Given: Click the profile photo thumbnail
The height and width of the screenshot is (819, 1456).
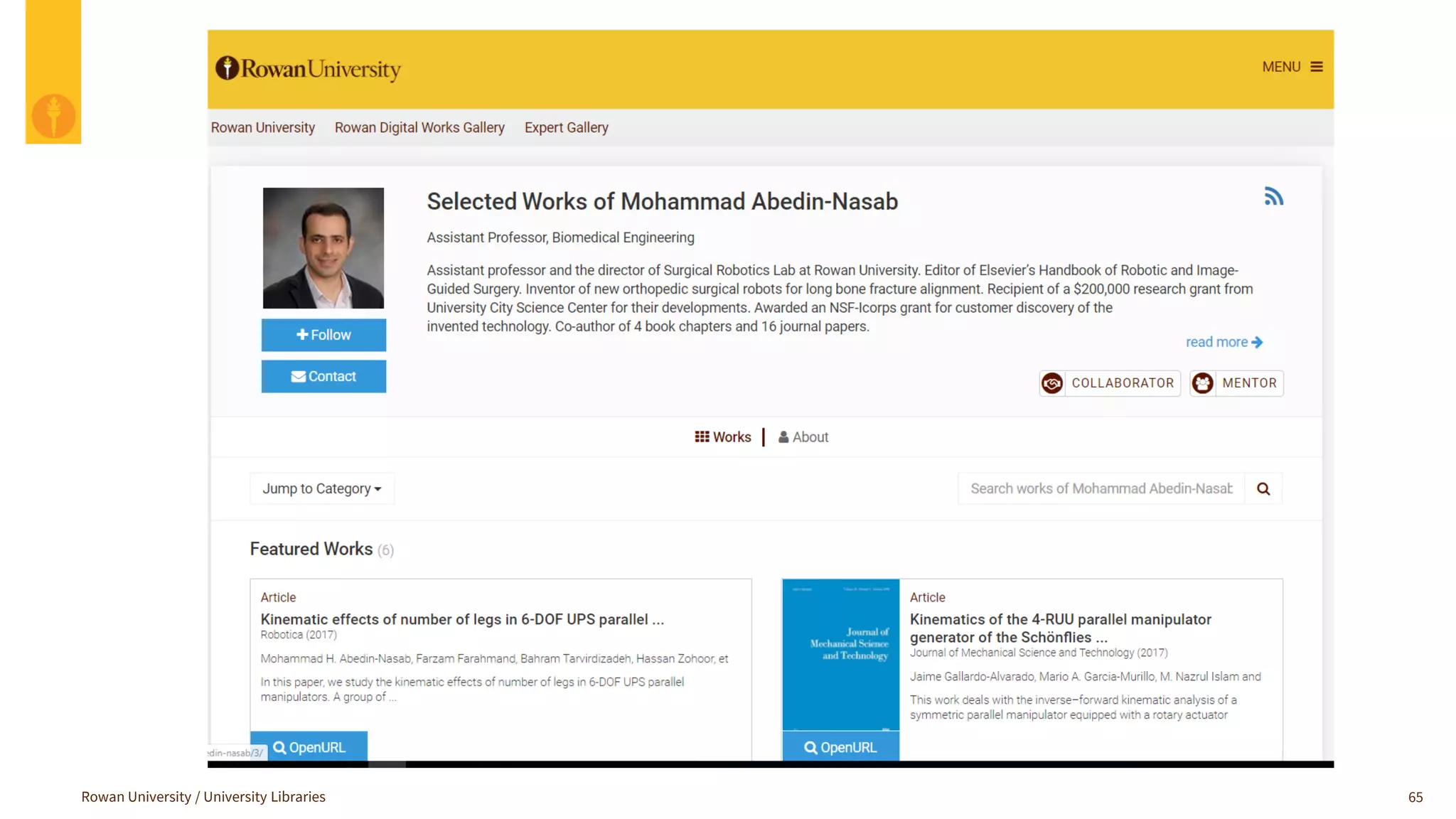Looking at the screenshot, I should (323, 248).
